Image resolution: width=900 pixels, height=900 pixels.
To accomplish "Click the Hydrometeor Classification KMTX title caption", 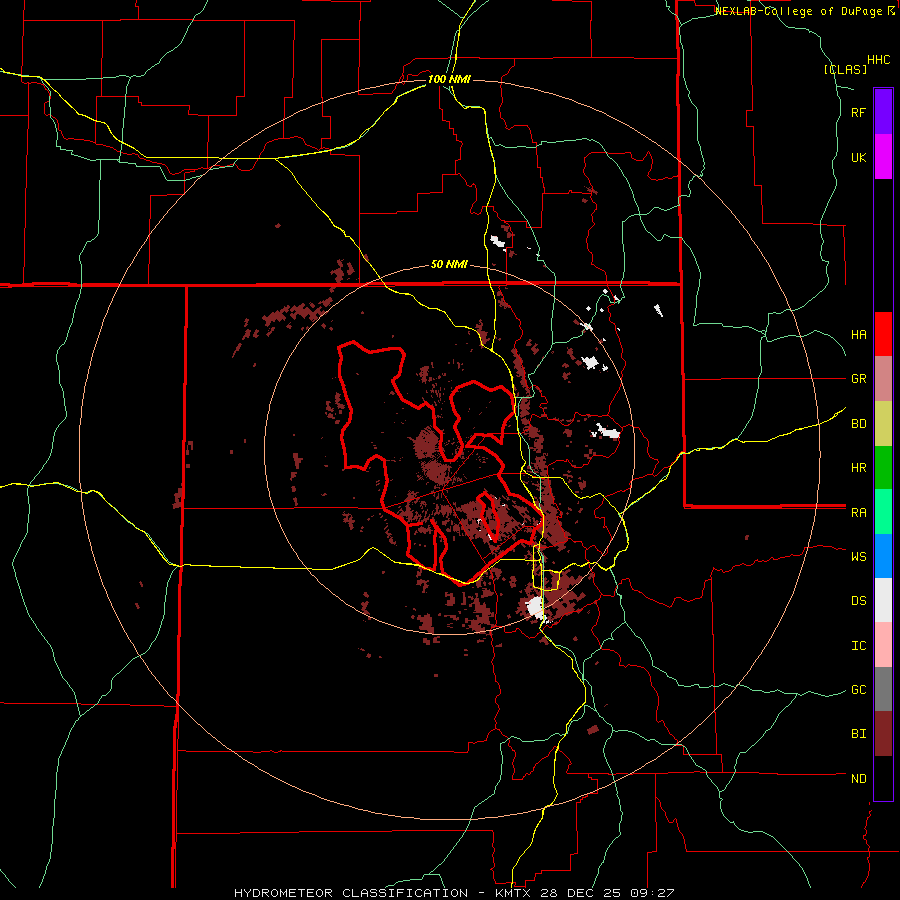I will [x=454, y=893].
